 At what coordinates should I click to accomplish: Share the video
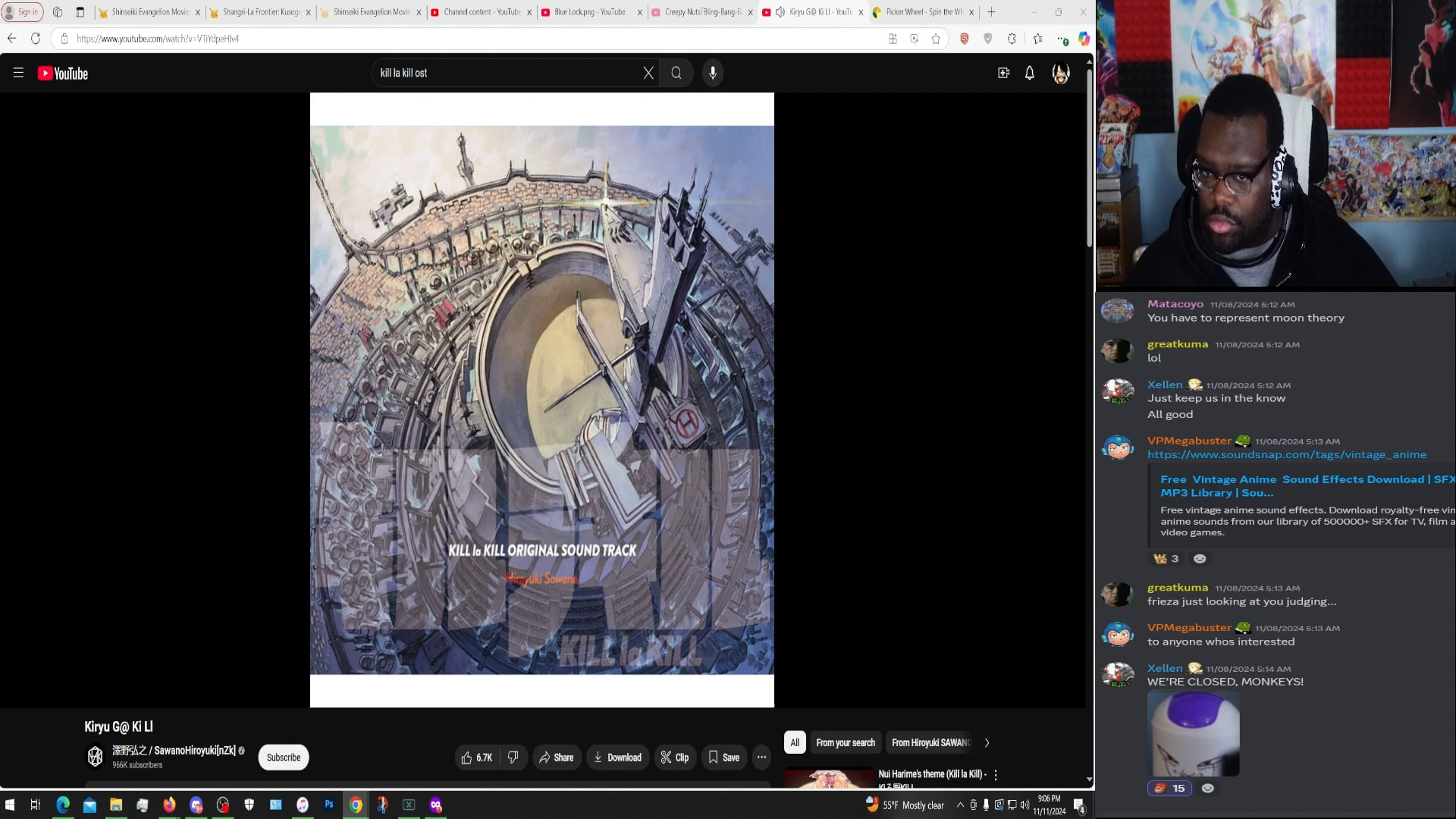pos(557,758)
